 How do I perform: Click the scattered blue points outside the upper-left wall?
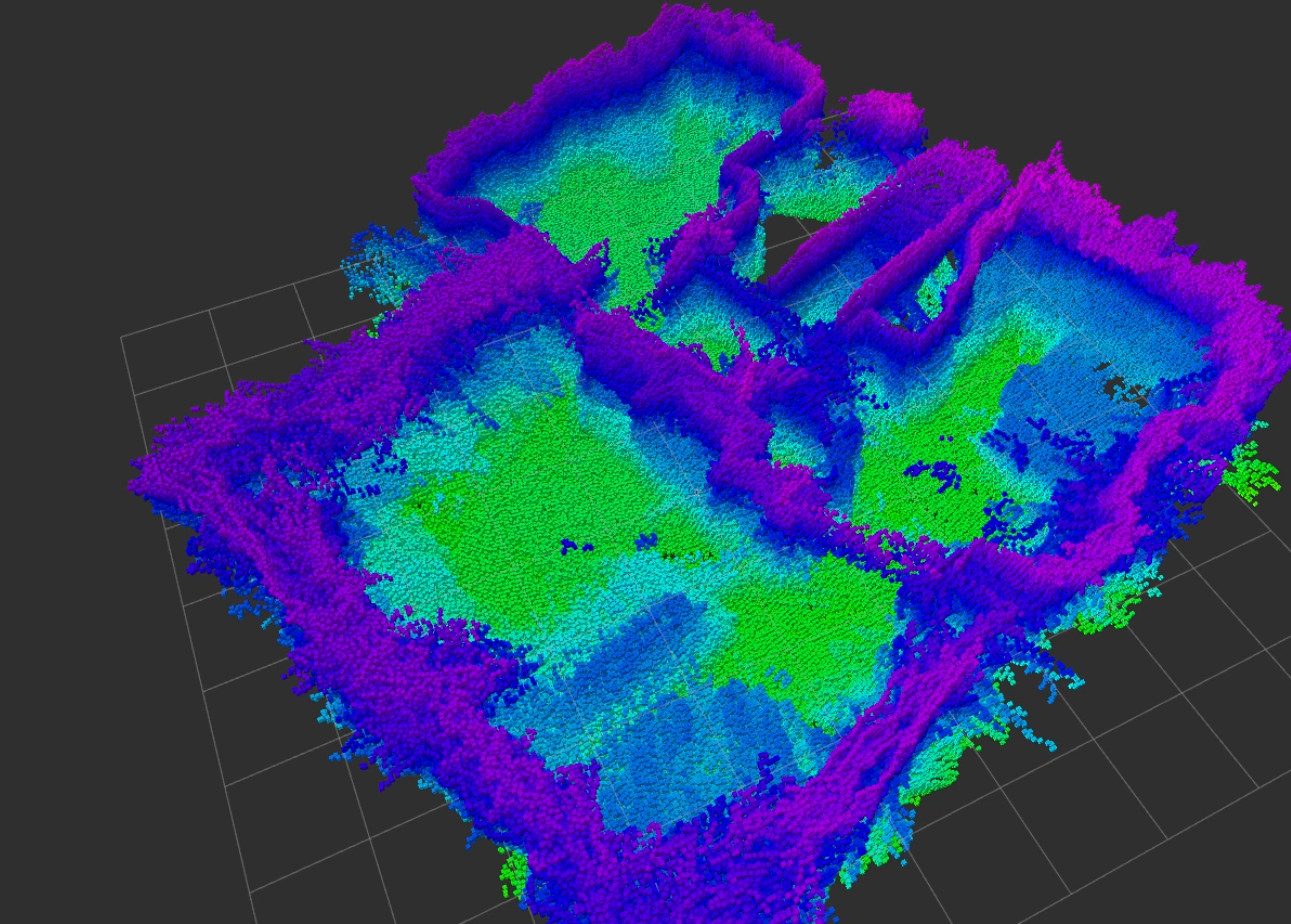[375, 260]
